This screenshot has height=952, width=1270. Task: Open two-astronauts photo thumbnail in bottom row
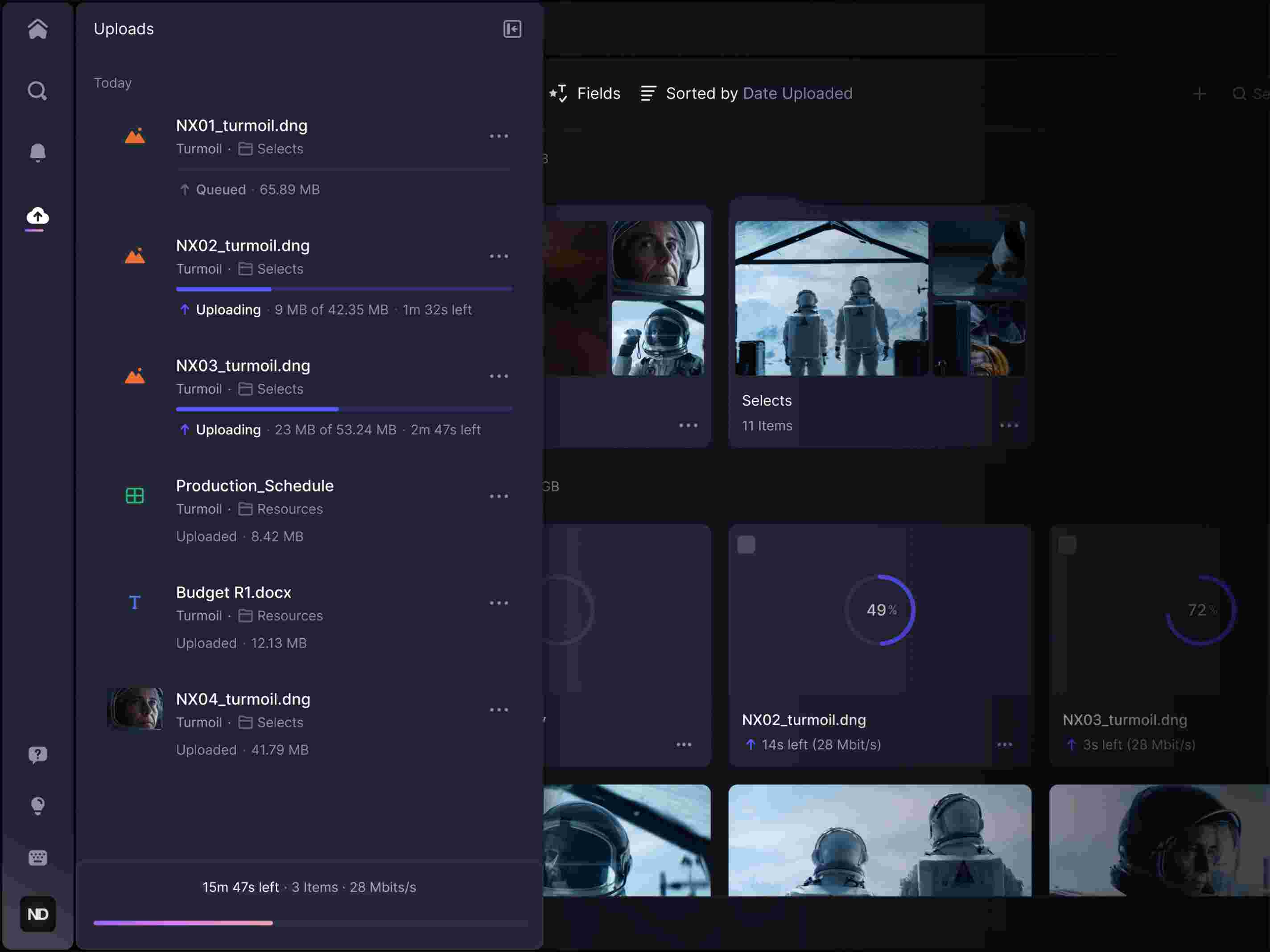pyautogui.click(x=879, y=840)
